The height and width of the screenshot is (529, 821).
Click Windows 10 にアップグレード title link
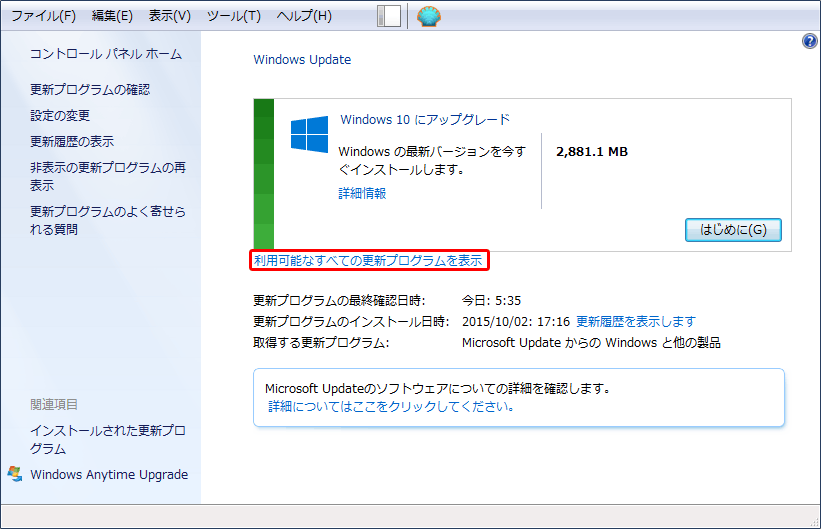click(425, 119)
